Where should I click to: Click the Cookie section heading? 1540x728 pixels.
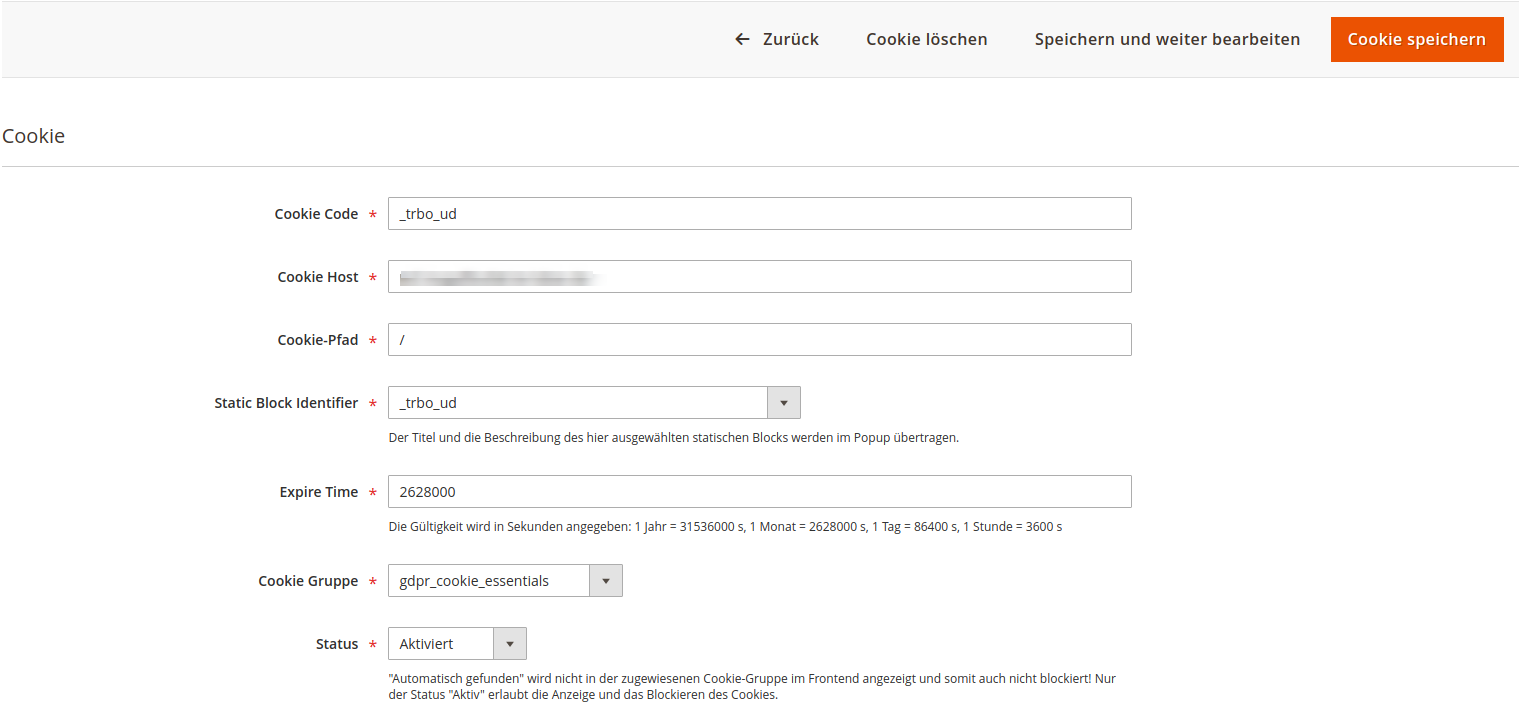34,136
